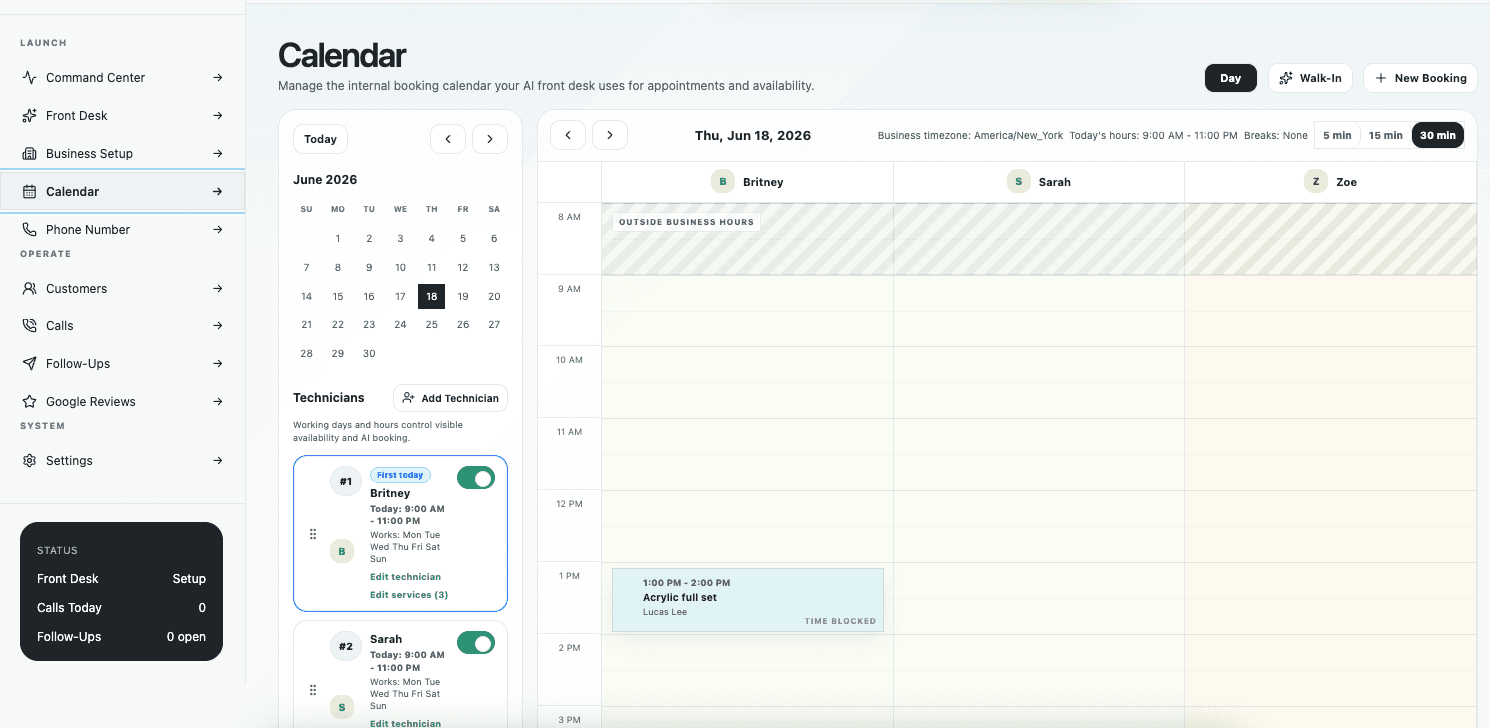This screenshot has height=728, width=1490.
Task: Click the Business Setup storefront icon
Action: pos(29,154)
